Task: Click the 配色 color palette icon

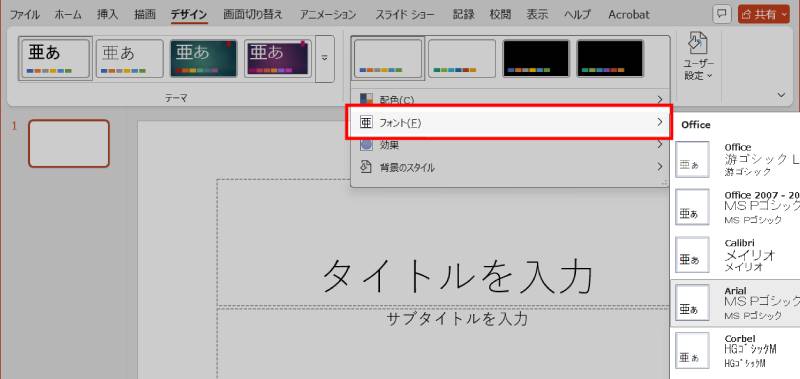Action: tap(366, 98)
